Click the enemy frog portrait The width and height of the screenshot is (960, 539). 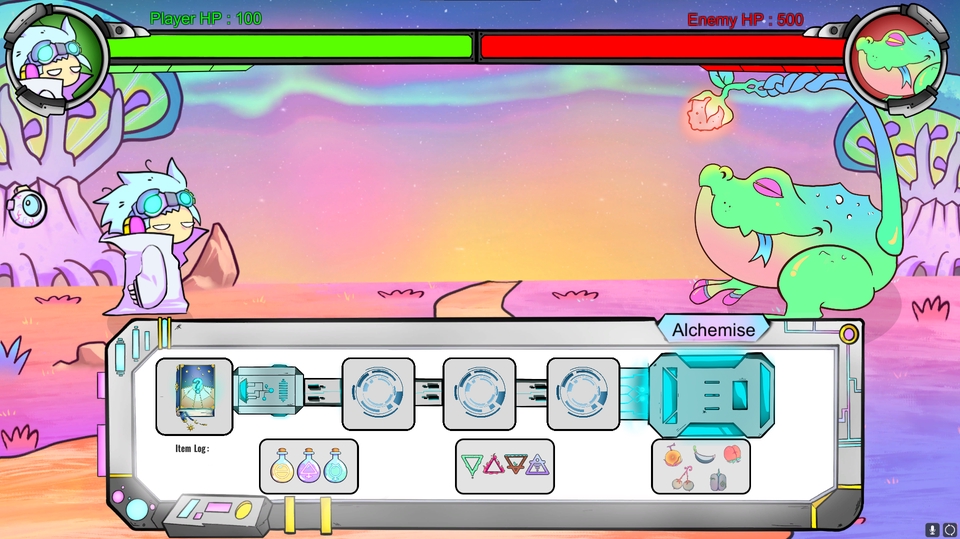tap(896, 58)
